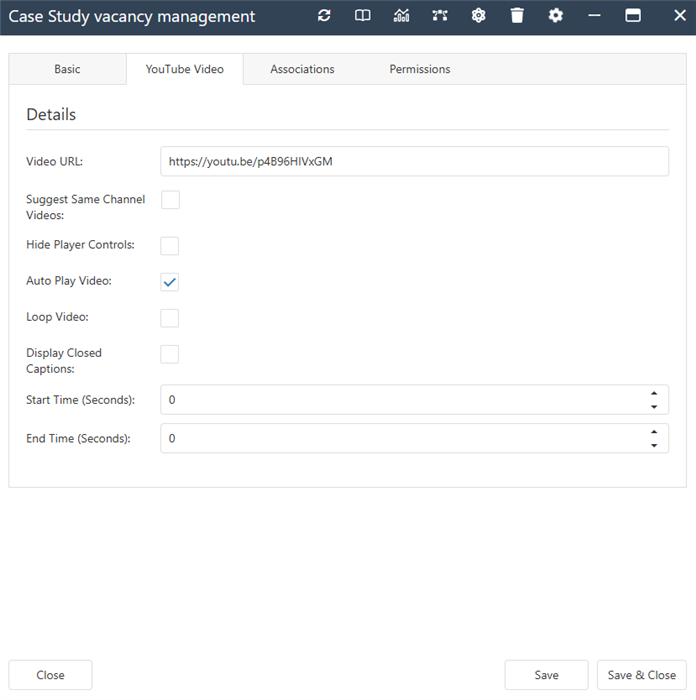Click the Video URL label
Screen dimensions: 696x700
coord(54,162)
